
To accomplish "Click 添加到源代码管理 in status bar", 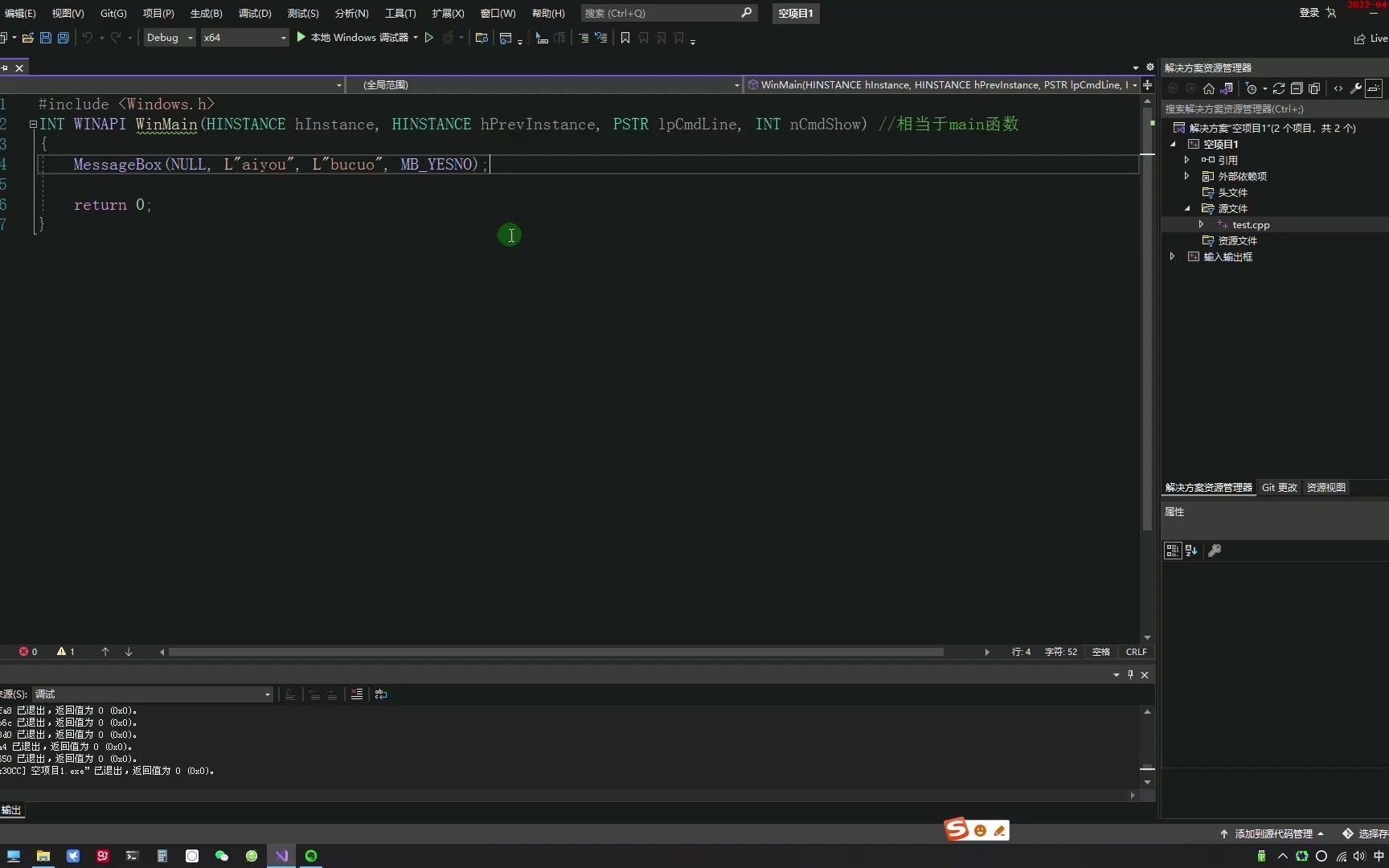I will 1272,834.
